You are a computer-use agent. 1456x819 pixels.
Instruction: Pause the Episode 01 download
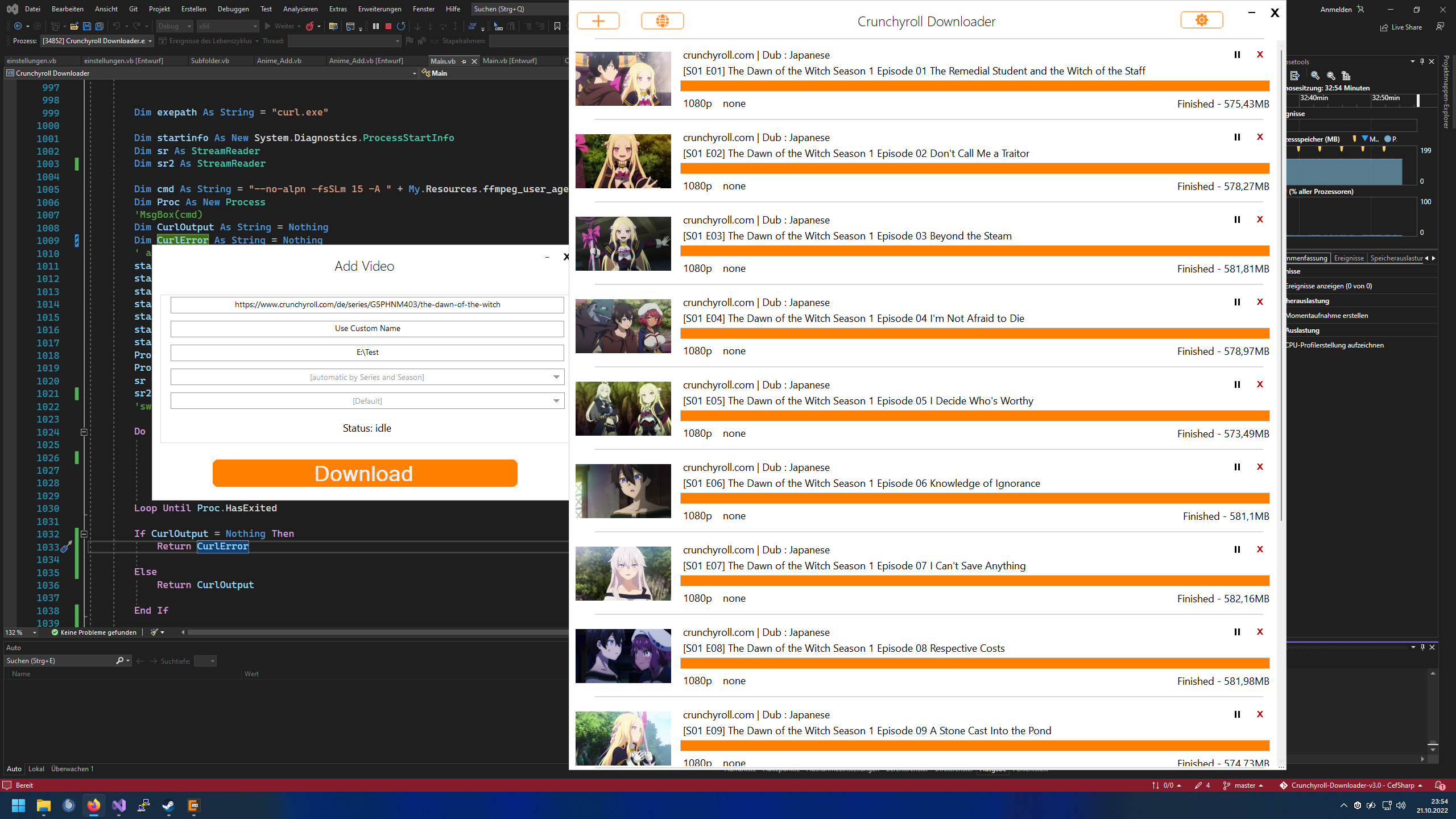1237,55
